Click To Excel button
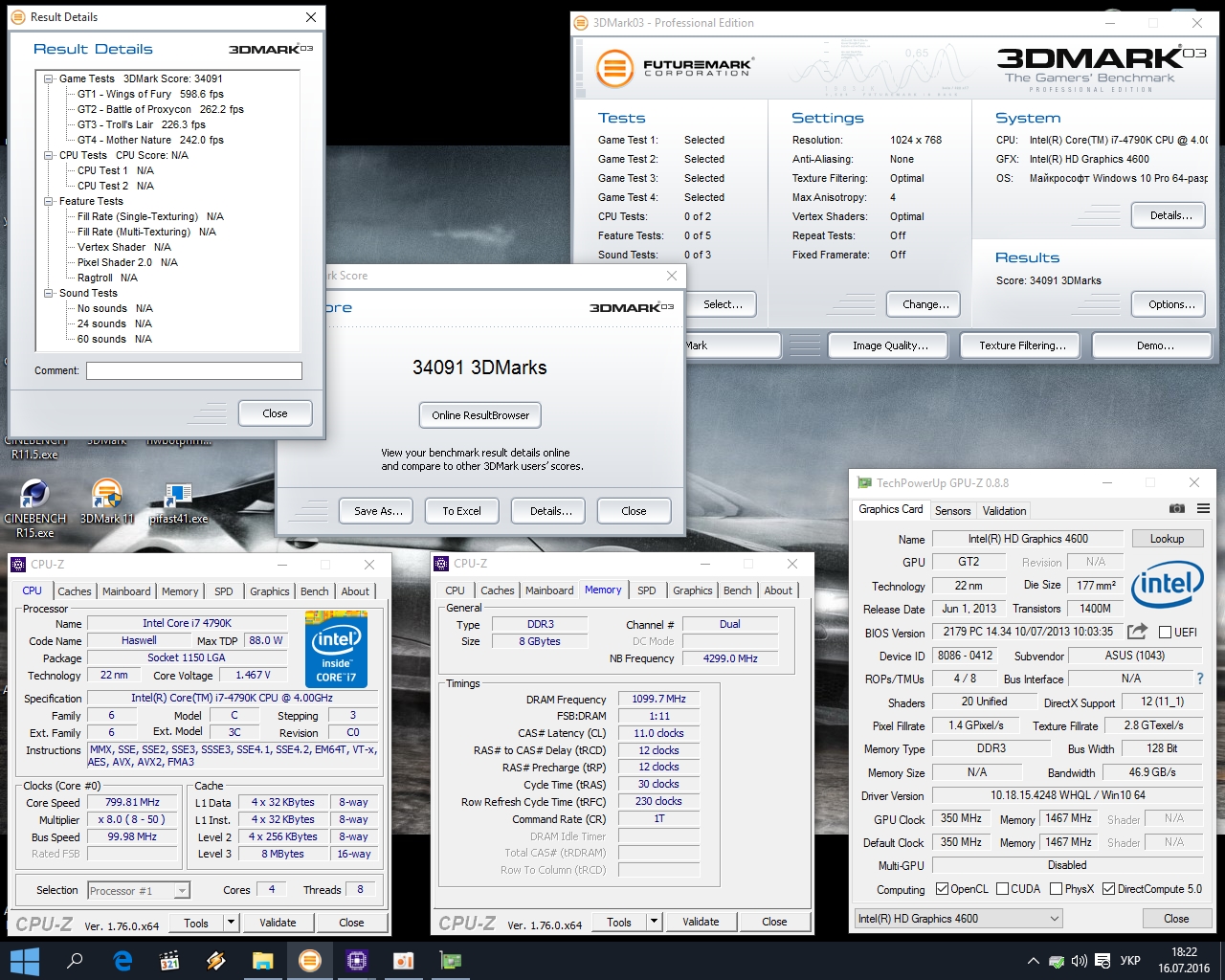Screen dimensions: 1225x980 [461, 511]
